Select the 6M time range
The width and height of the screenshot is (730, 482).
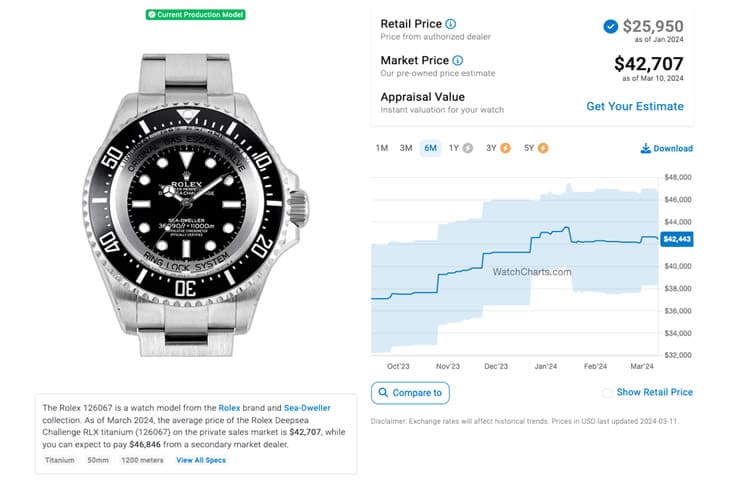[x=430, y=148]
